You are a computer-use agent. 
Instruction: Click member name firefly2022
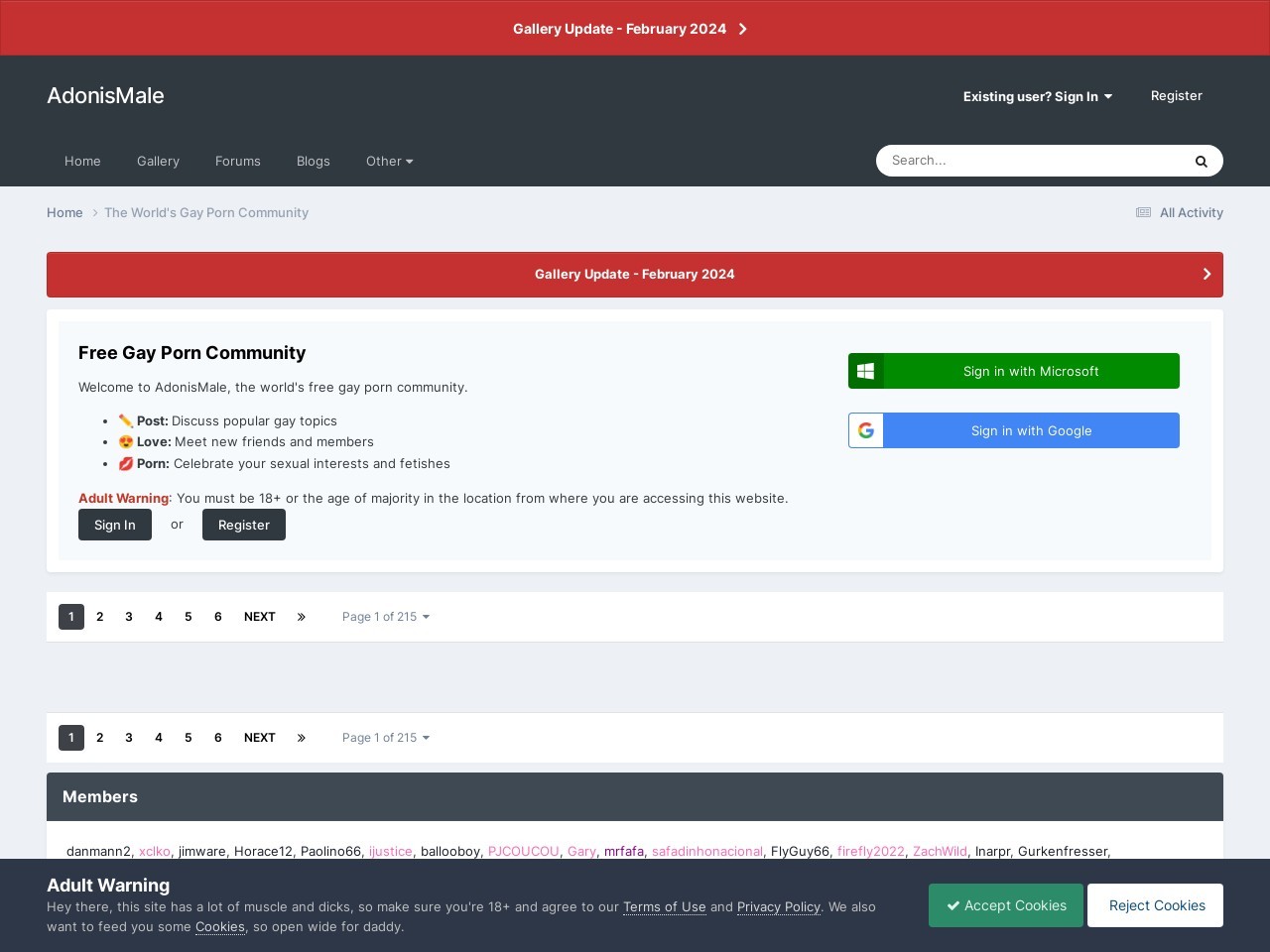pyautogui.click(x=871, y=851)
